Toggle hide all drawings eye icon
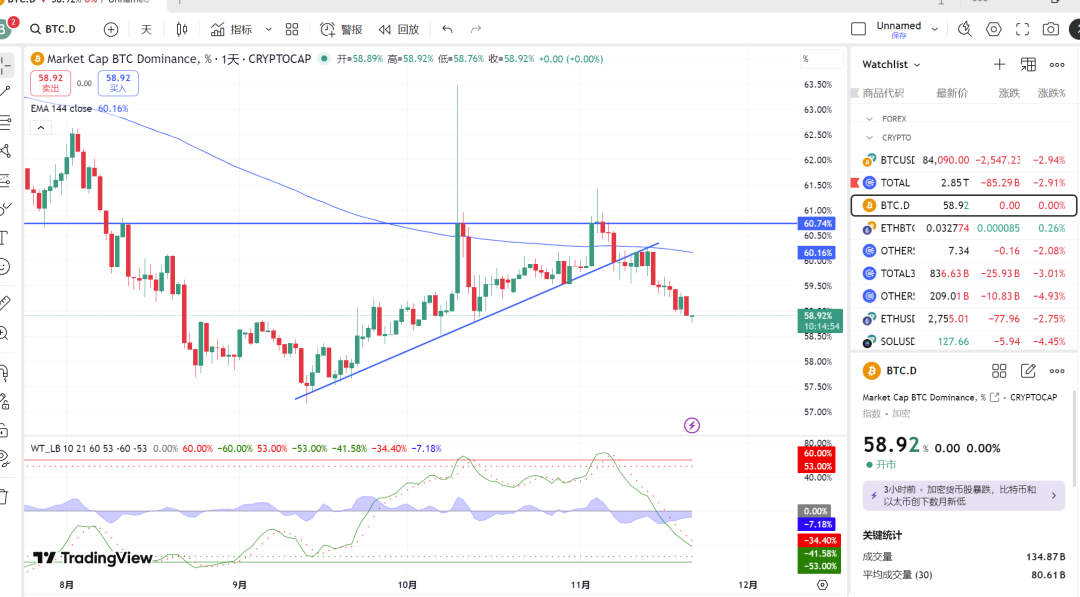 5,459
